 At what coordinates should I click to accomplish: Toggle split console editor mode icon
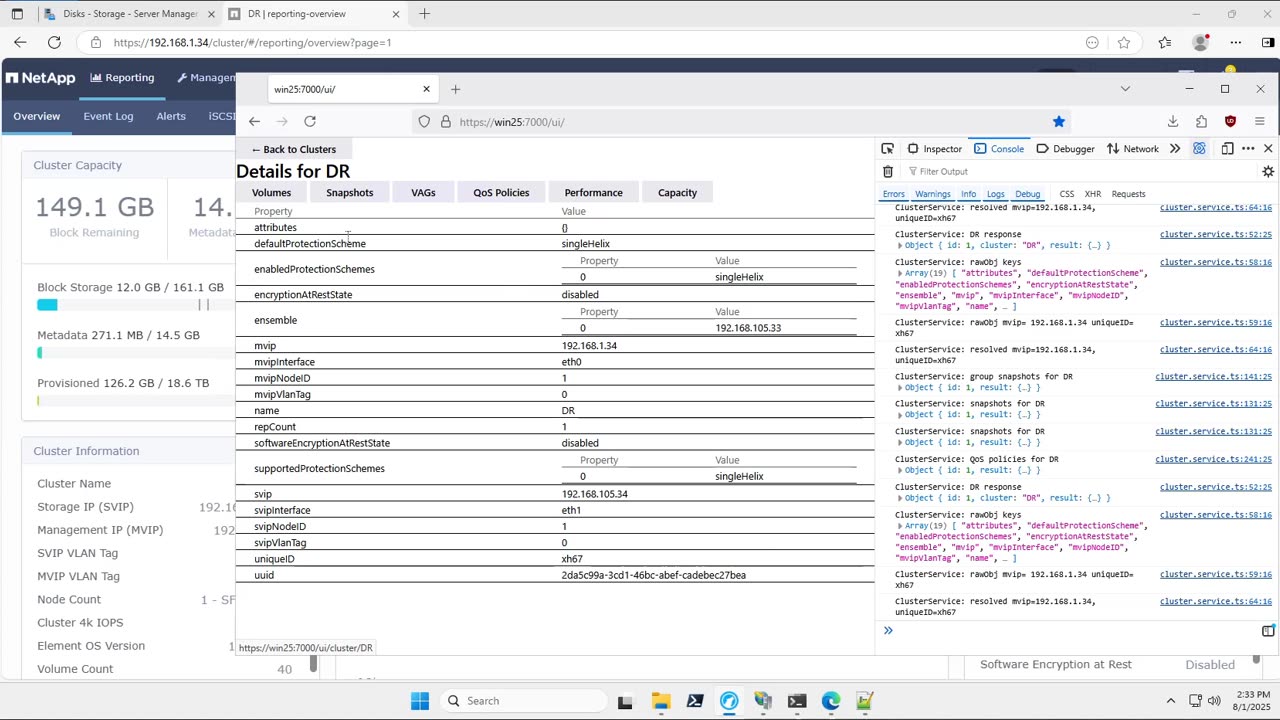pos(1268,630)
